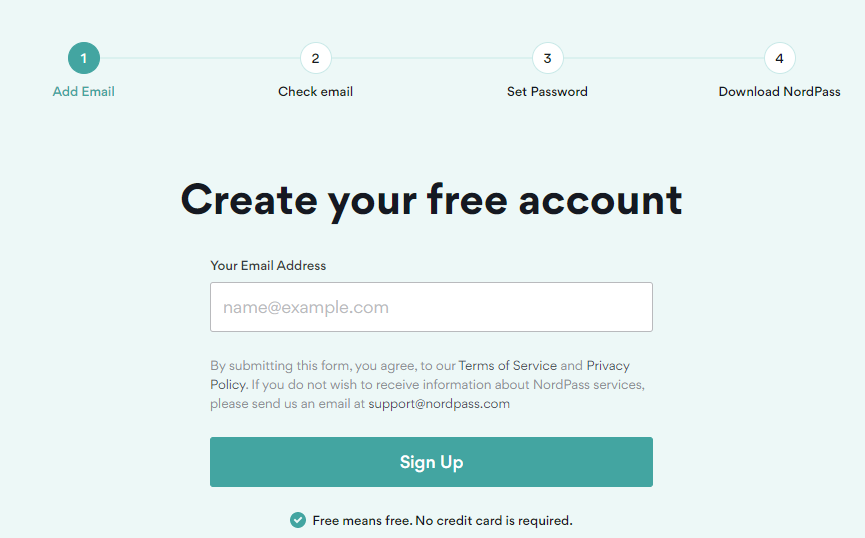
Task: Select the Set Password step label
Action: click(547, 92)
